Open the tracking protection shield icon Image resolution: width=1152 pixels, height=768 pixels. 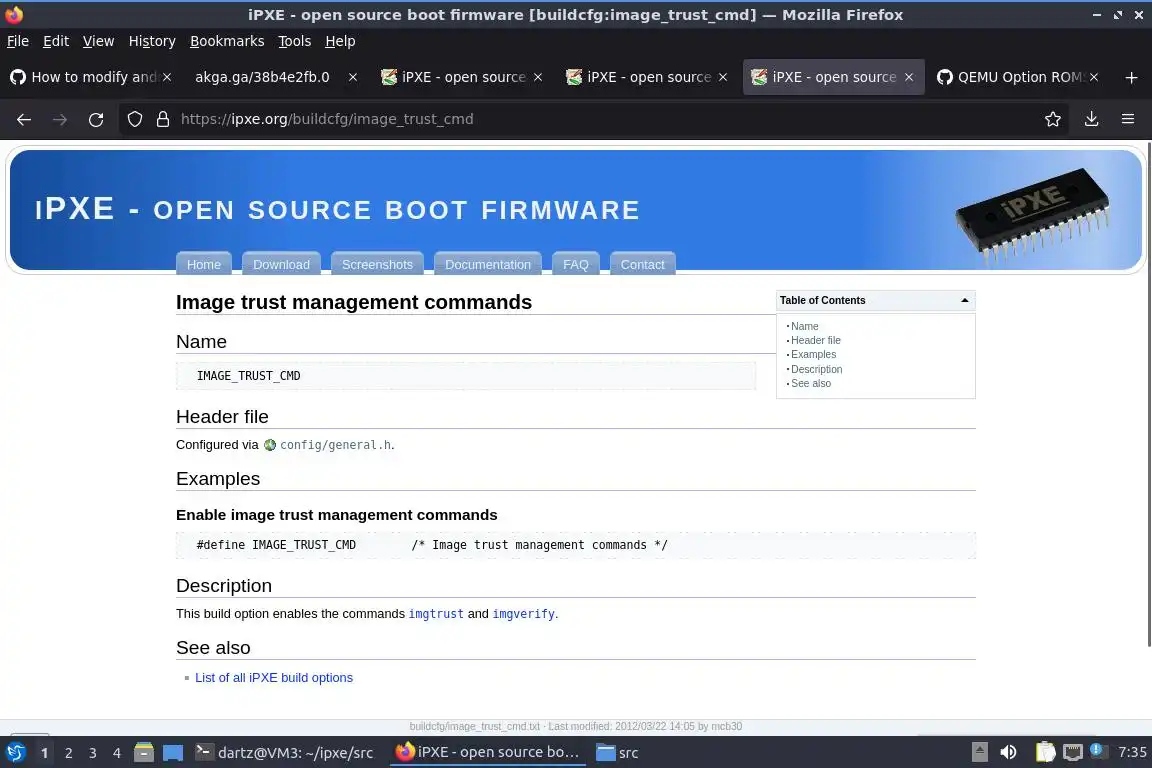(134, 119)
